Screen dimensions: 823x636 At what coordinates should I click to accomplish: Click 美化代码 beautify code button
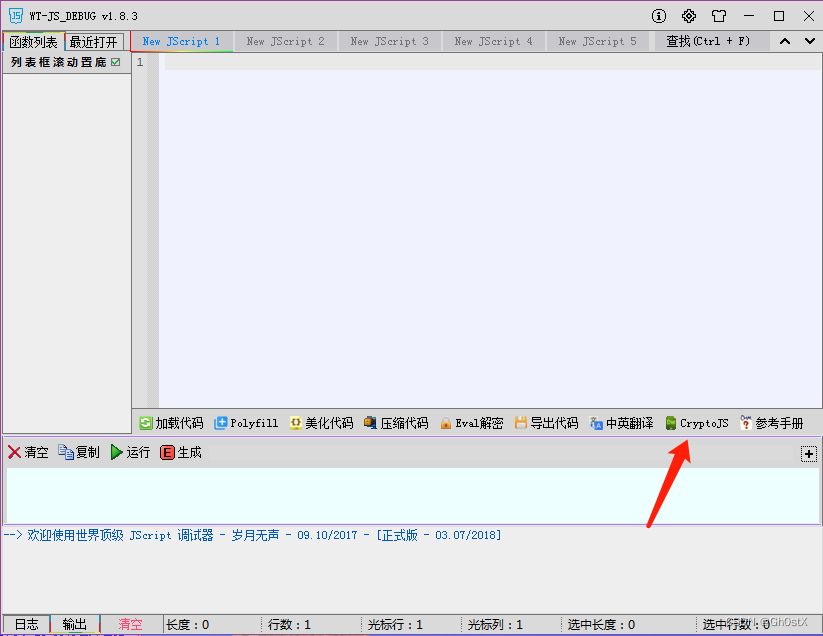pos(321,423)
